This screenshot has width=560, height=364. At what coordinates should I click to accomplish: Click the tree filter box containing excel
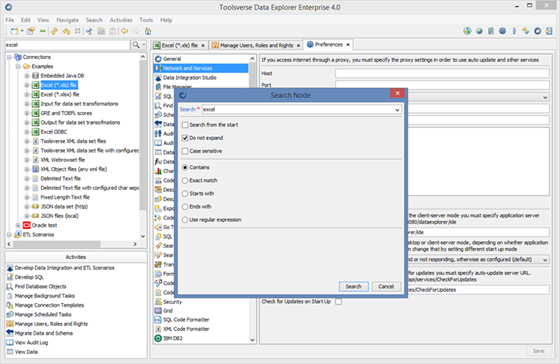point(67,45)
